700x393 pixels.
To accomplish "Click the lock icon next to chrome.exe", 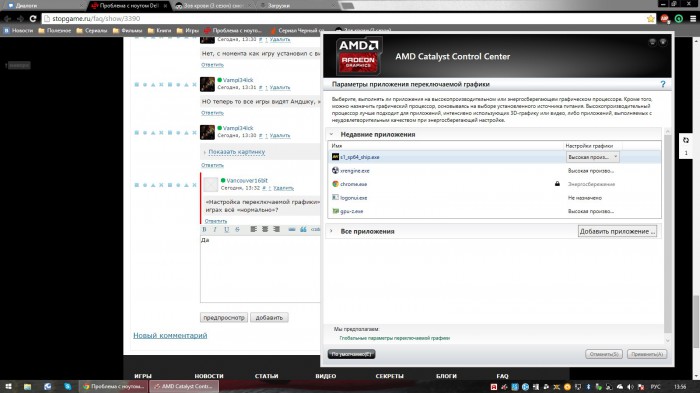I will coord(557,184).
